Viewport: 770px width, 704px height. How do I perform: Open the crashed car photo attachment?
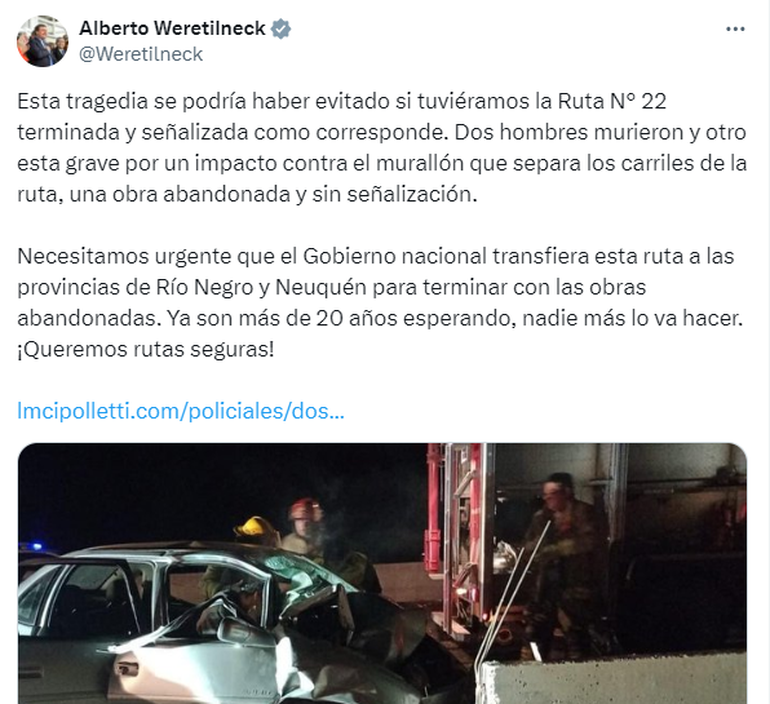382,573
